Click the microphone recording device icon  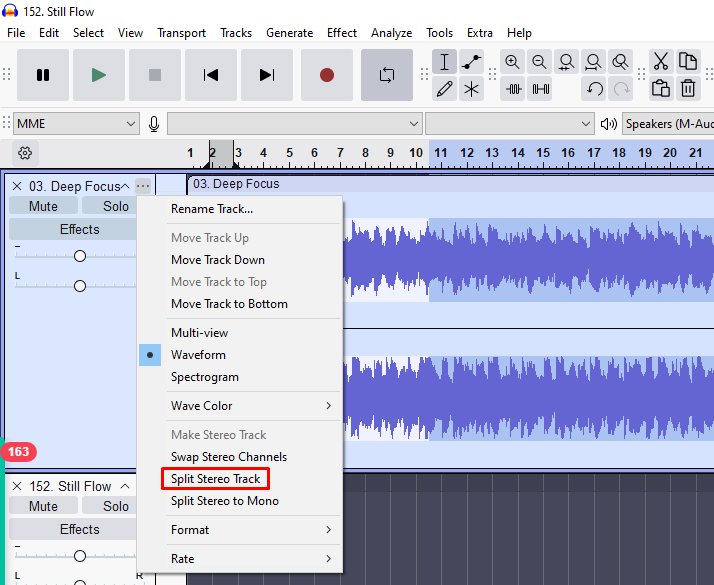pos(154,124)
